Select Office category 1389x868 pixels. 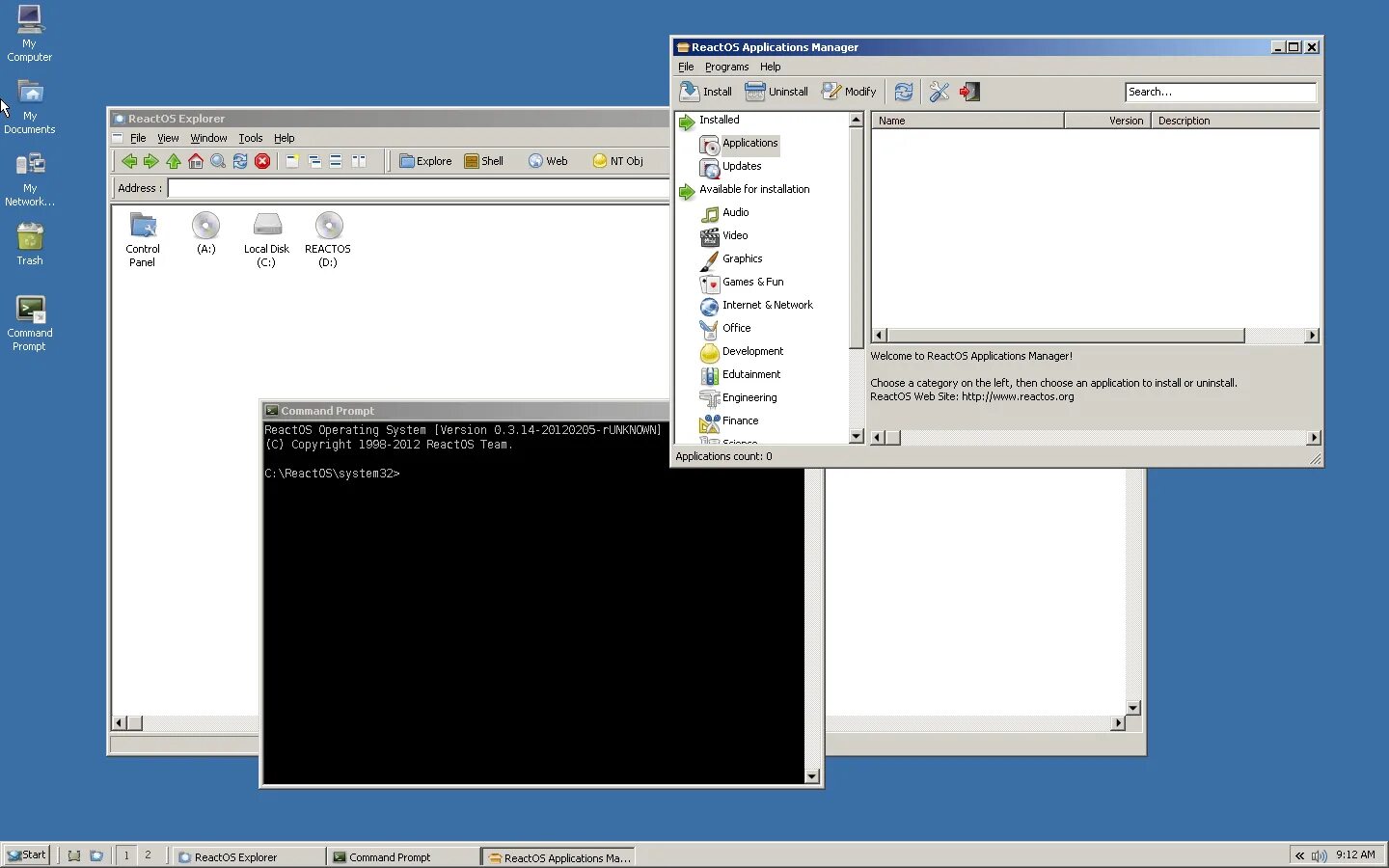[x=736, y=328]
